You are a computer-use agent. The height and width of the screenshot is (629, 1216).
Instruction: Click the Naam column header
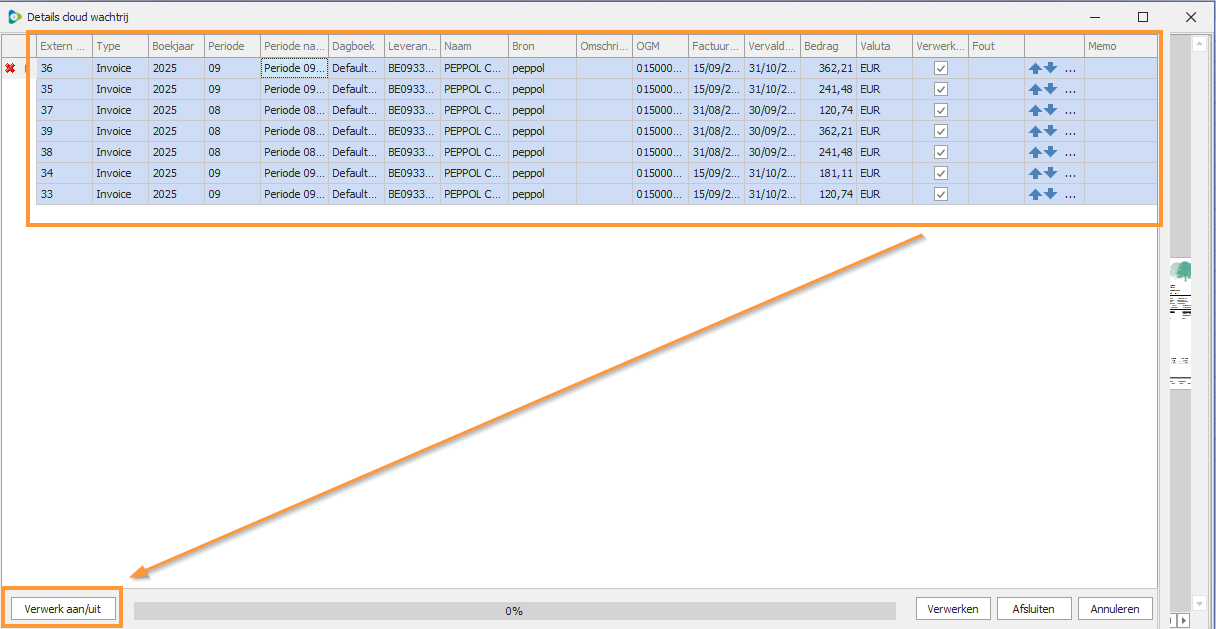coord(473,46)
